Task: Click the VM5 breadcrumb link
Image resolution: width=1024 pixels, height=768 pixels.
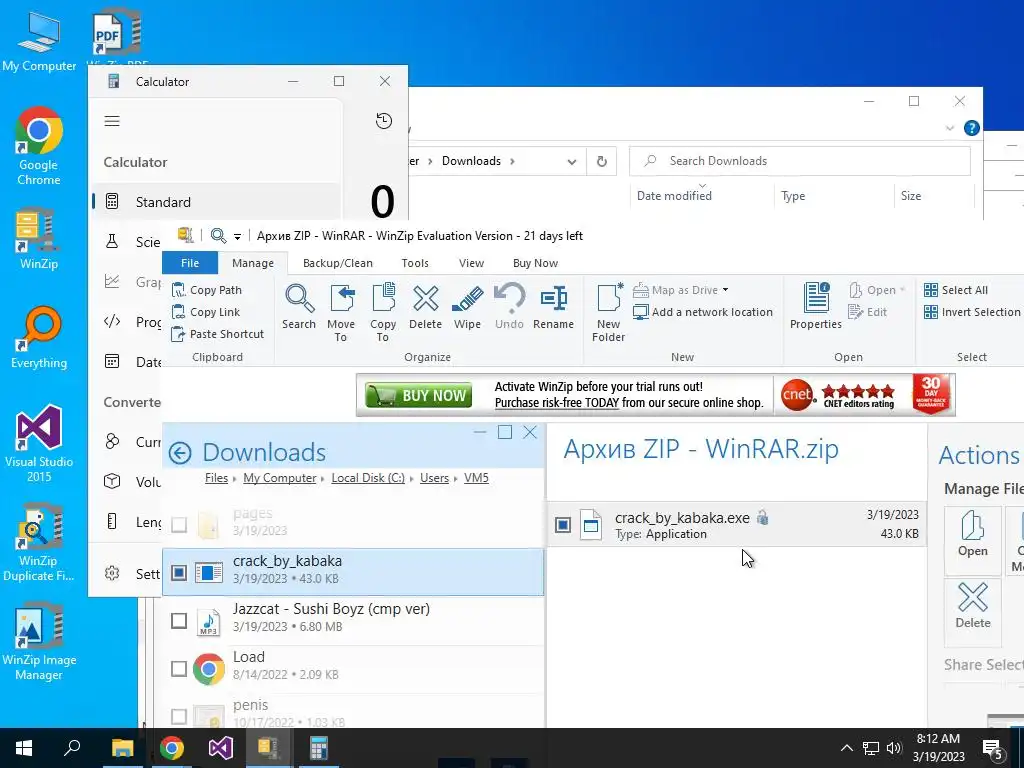Action: (476, 478)
